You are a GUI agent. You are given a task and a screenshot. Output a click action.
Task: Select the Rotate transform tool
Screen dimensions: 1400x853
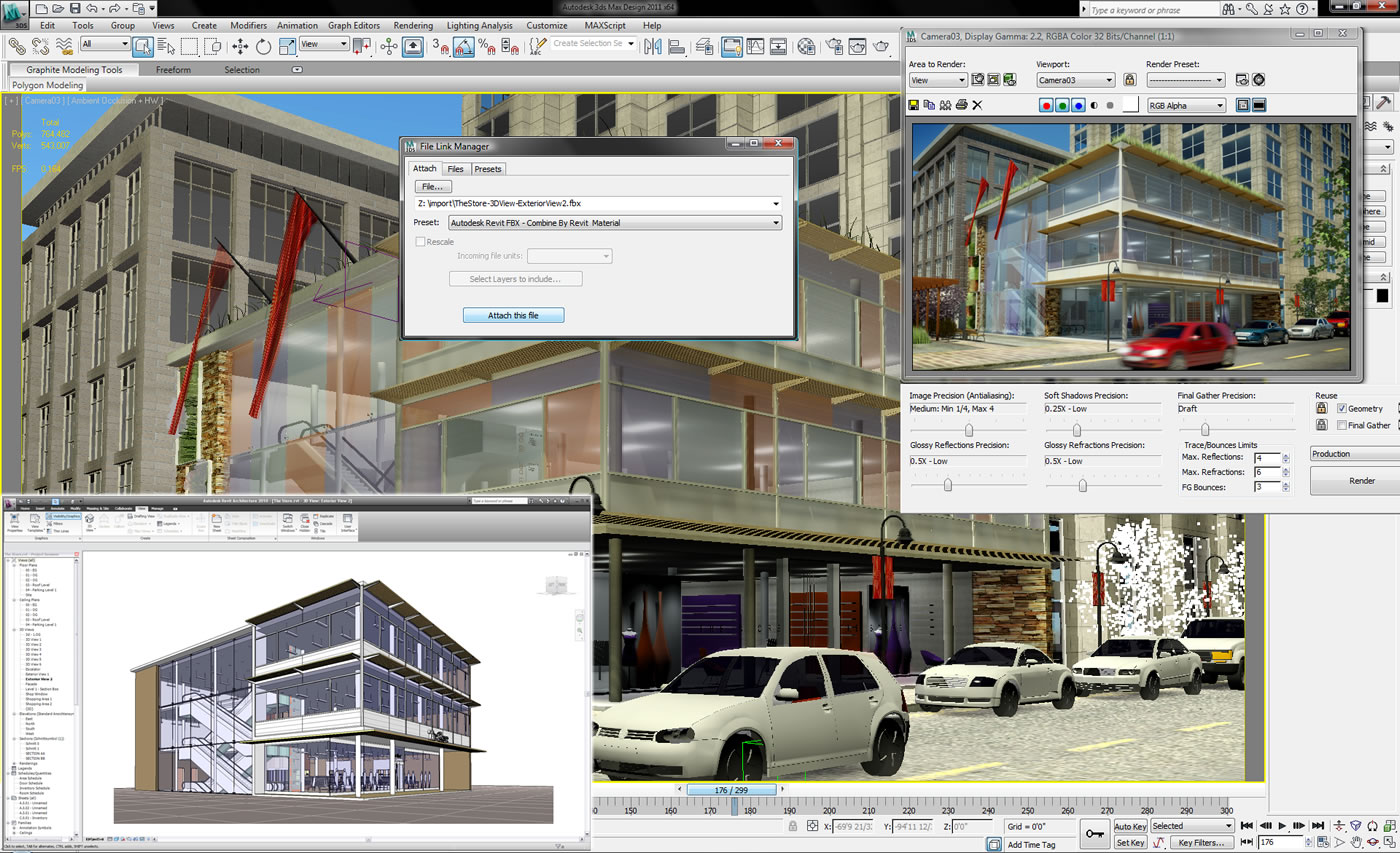click(264, 46)
